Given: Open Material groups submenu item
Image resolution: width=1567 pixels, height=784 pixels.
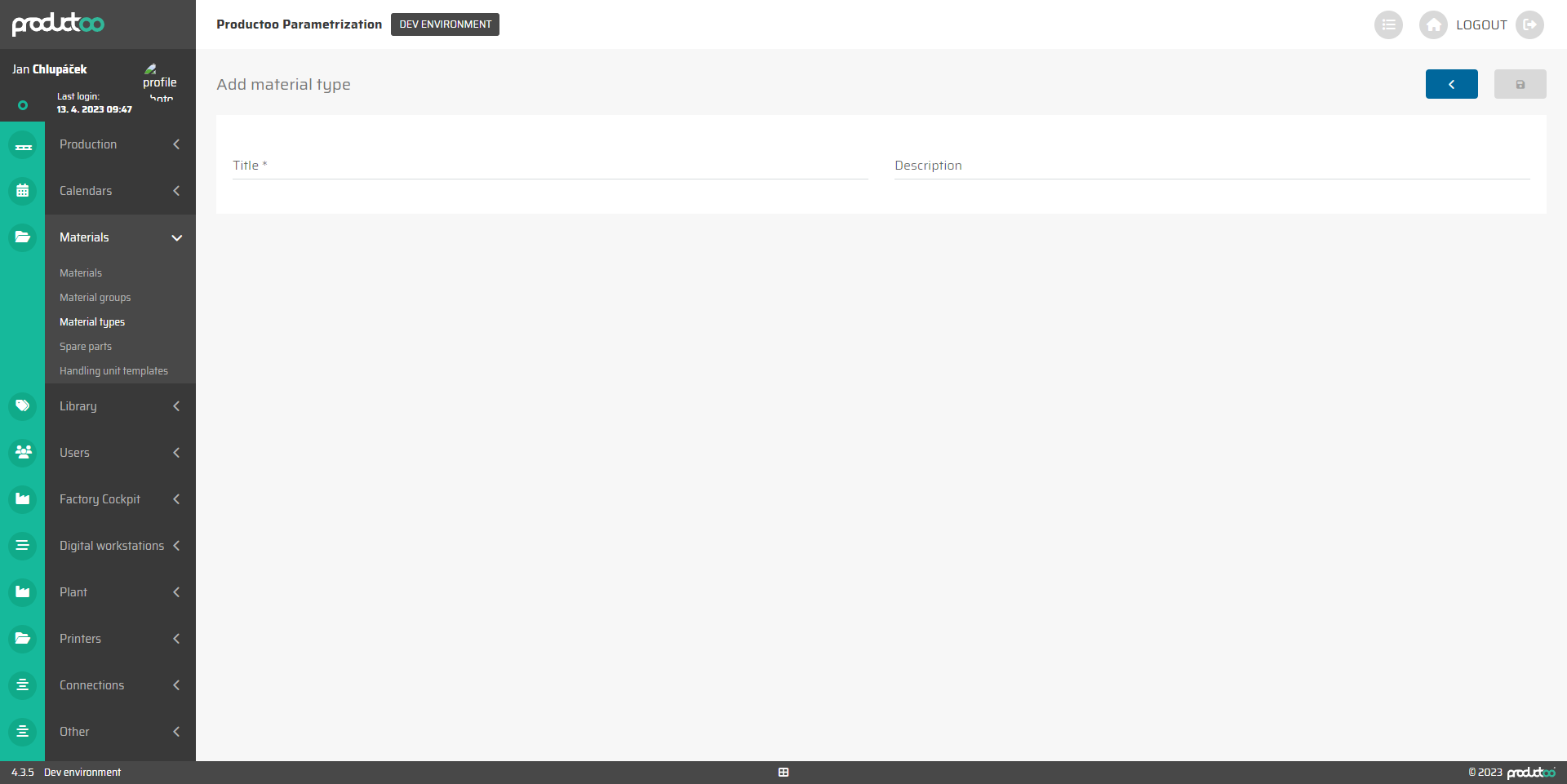Looking at the screenshot, I should (x=95, y=298).
